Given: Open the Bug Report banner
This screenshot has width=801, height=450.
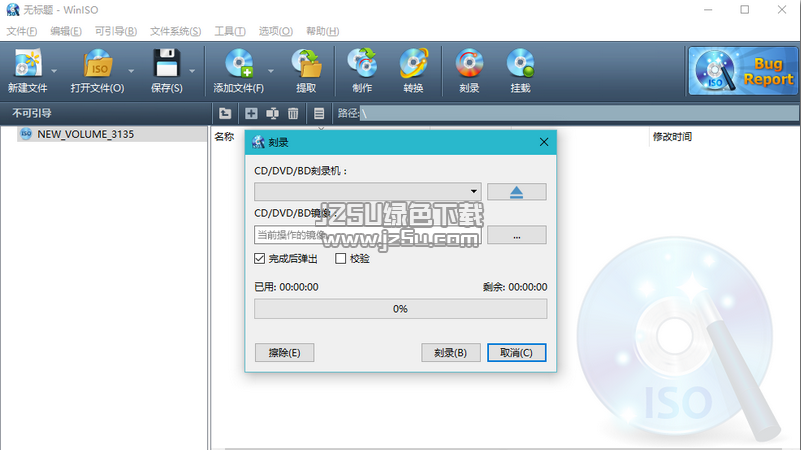Looking at the screenshot, I should pyautogui.click(x=743, y=71).
